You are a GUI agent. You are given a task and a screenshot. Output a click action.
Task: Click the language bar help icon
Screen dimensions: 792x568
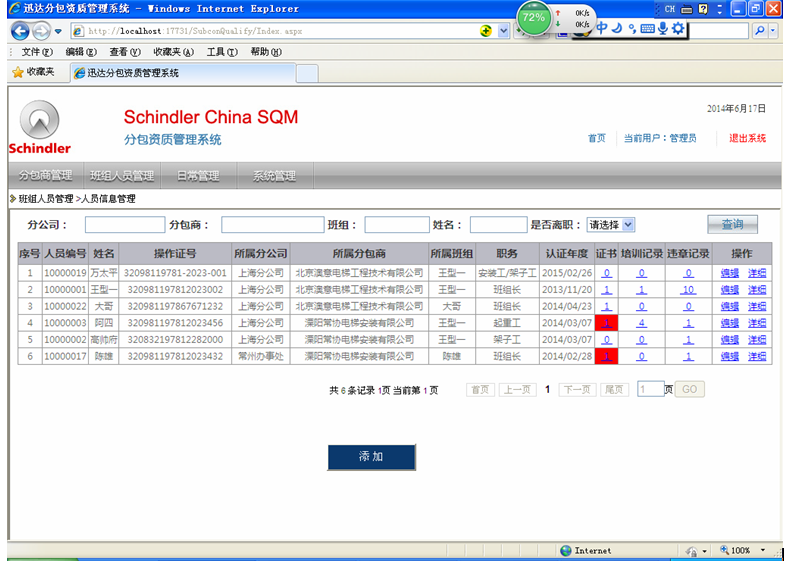[703, 9]
